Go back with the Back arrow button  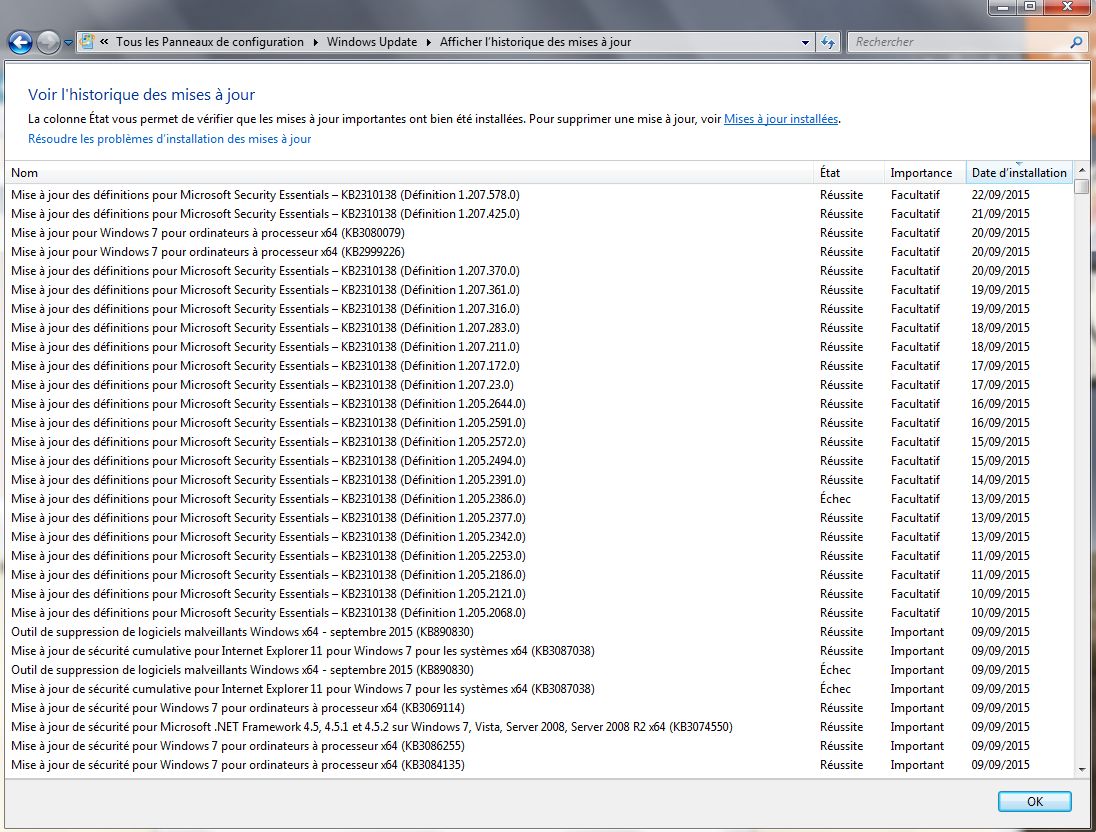[x=20, y=43]
